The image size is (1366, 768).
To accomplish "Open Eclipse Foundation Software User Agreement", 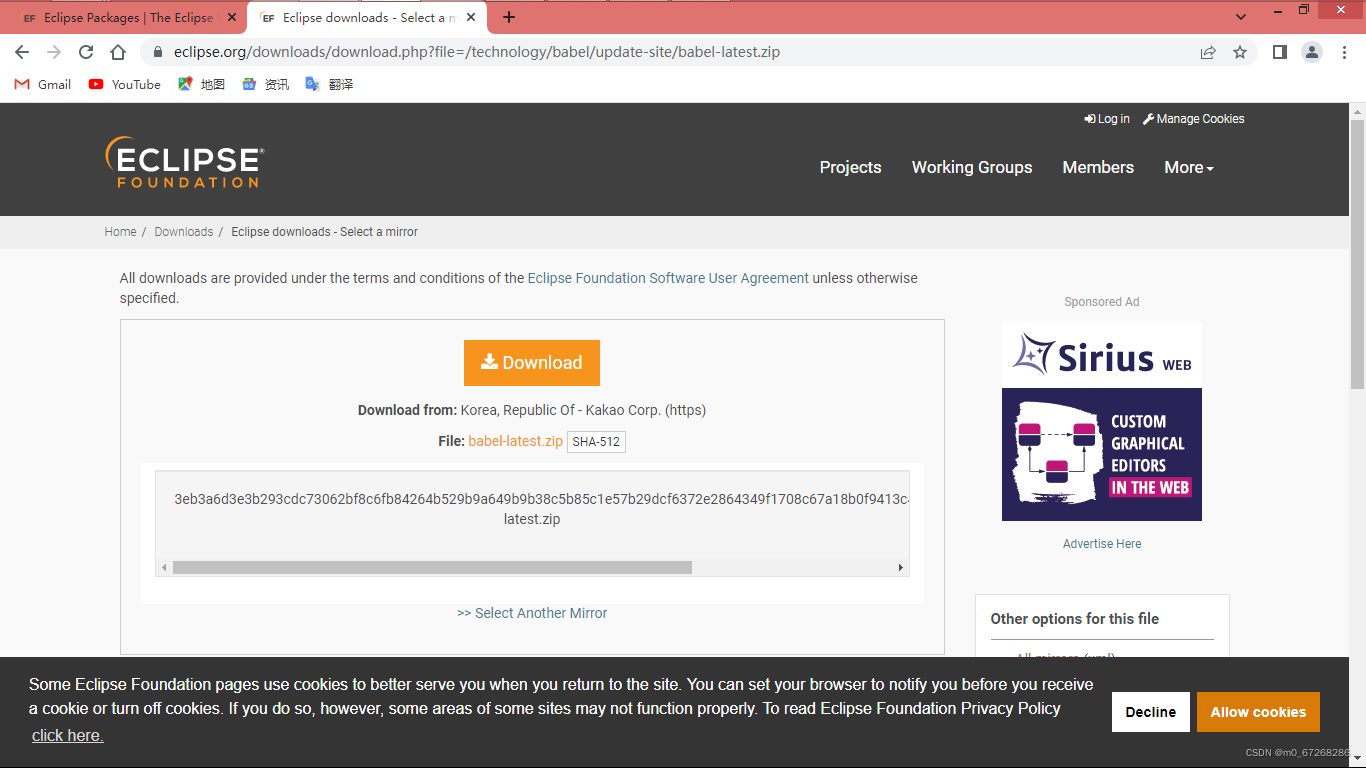I will [668, 278].
